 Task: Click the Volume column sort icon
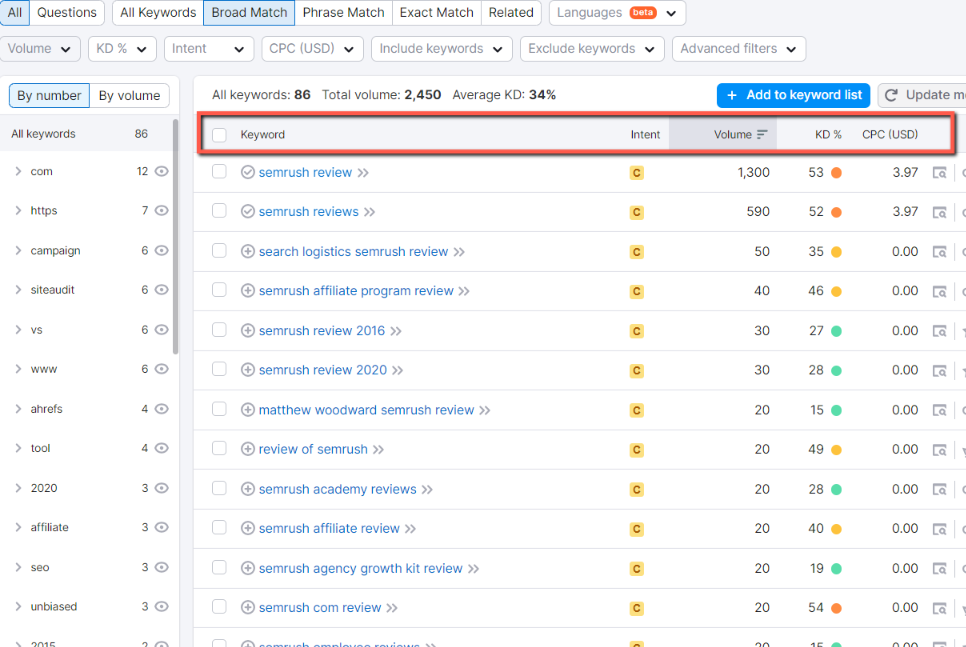pyautogui.click(x=762, y=134)
